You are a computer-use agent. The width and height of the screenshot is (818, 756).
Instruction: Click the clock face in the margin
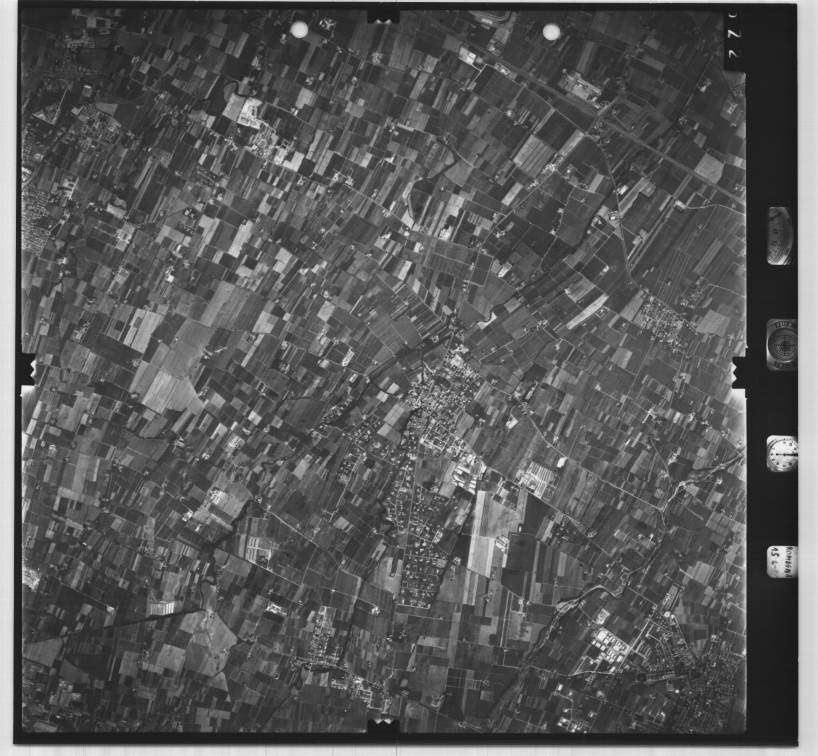pyautogui.click(x=781, y=453)
